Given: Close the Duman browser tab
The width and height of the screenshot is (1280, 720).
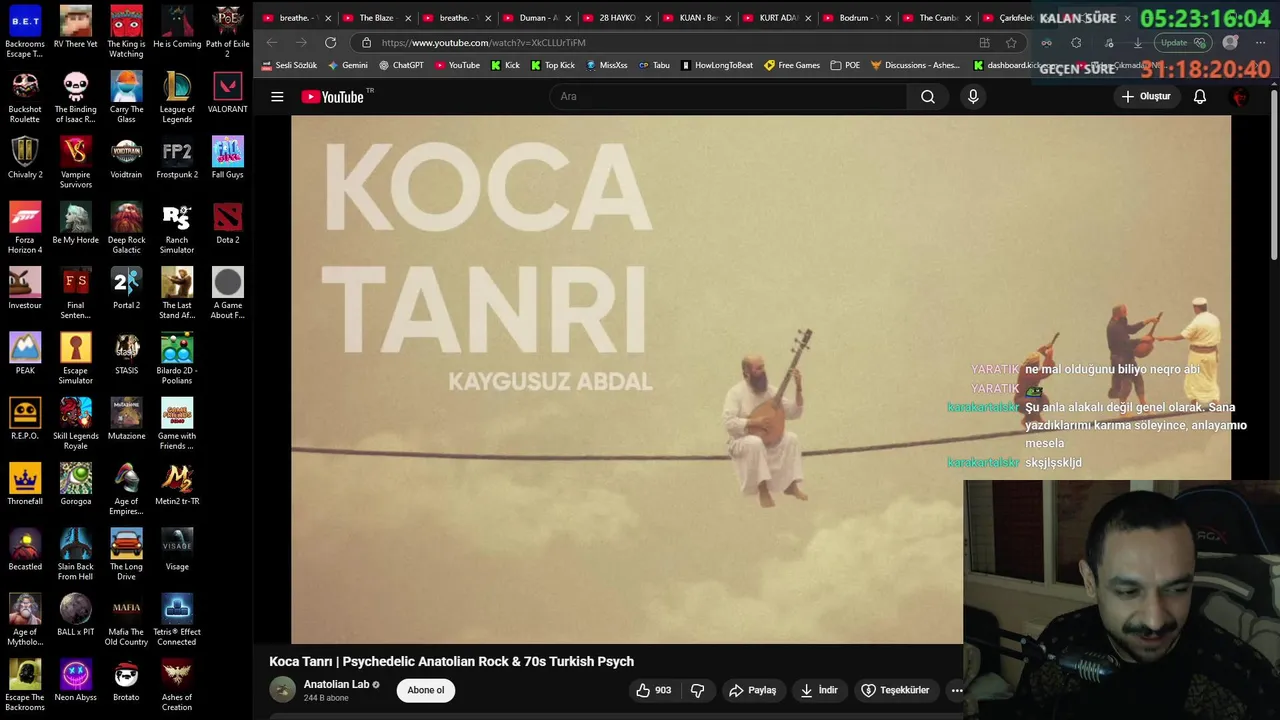Looking at the screenshot, I should click(x=568, y=18).
